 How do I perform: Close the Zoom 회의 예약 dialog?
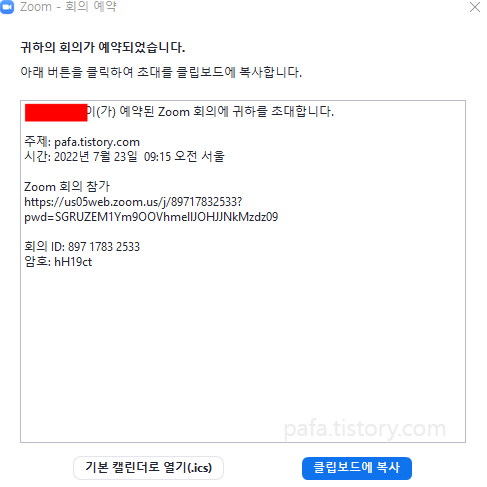[475, 7]
